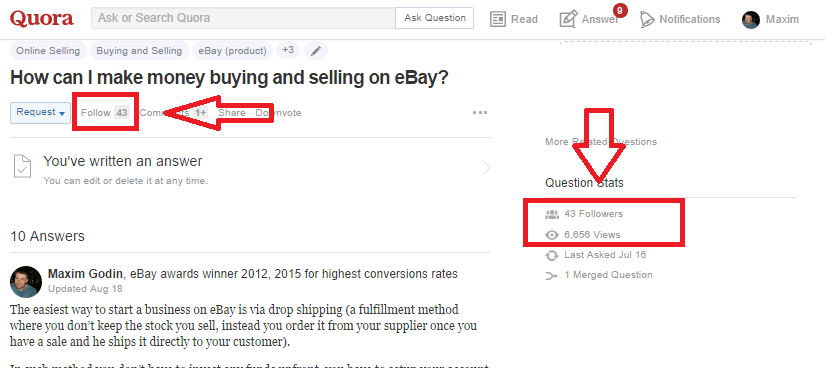Click the Ask Question button
The height and width of the screenshot is (368, 825).
tap(435, 18)
